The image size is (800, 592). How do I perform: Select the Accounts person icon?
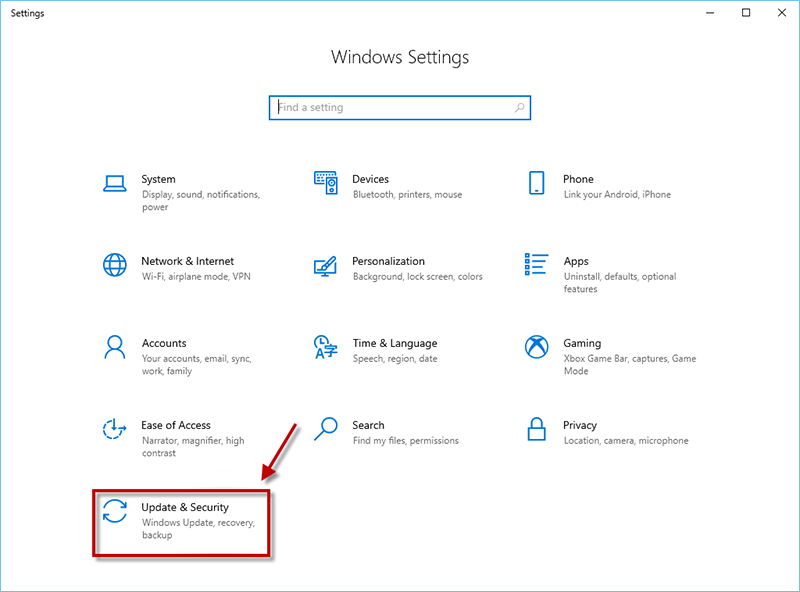[x=115, y=347]
